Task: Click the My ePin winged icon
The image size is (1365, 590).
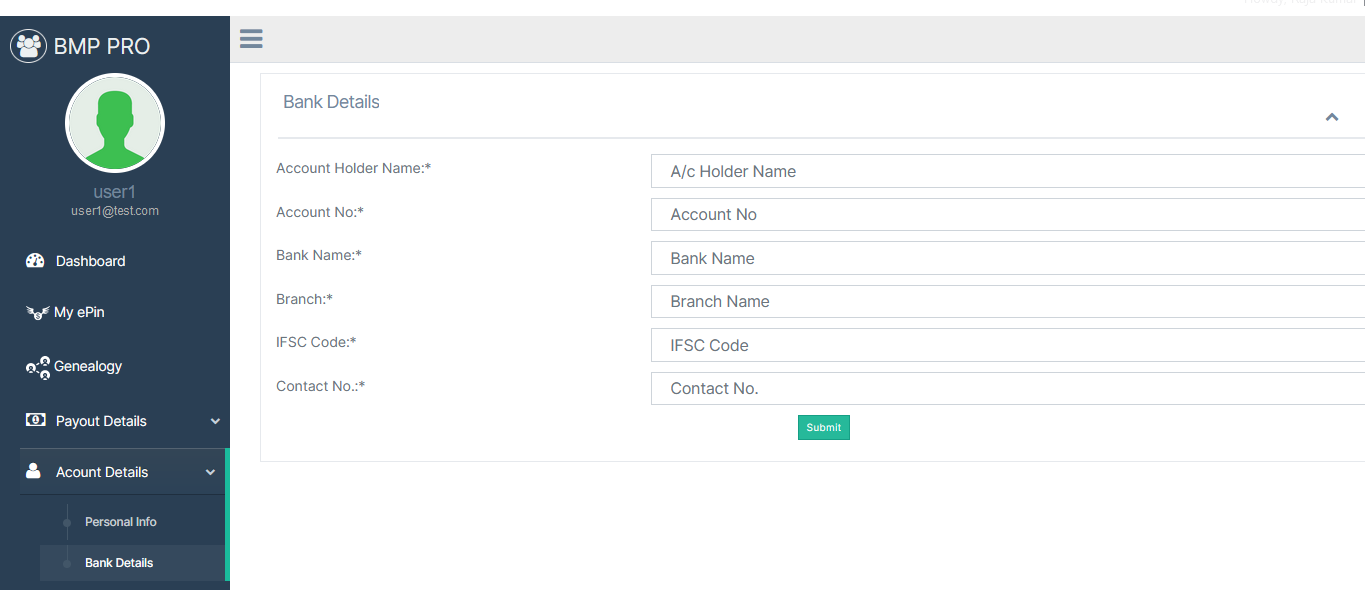Action: (x=37, y=313)
